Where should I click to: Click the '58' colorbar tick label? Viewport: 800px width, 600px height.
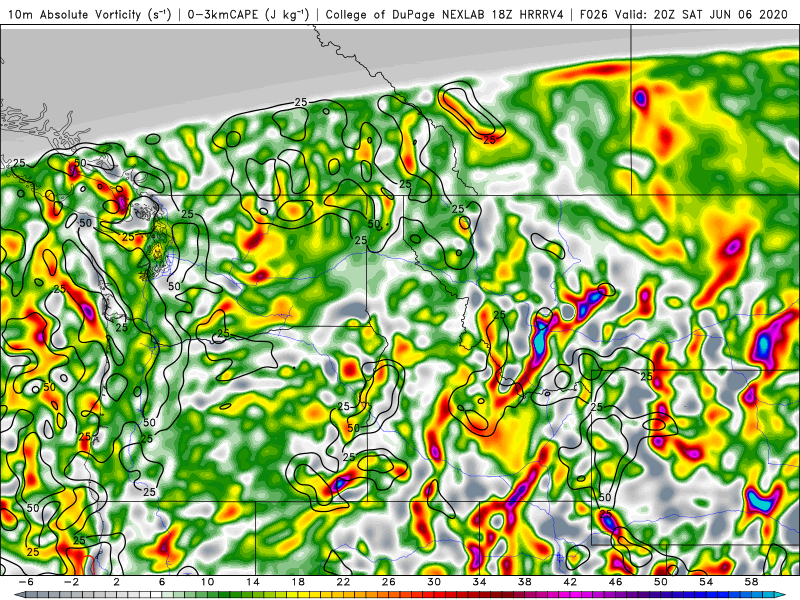click(752, 582)
